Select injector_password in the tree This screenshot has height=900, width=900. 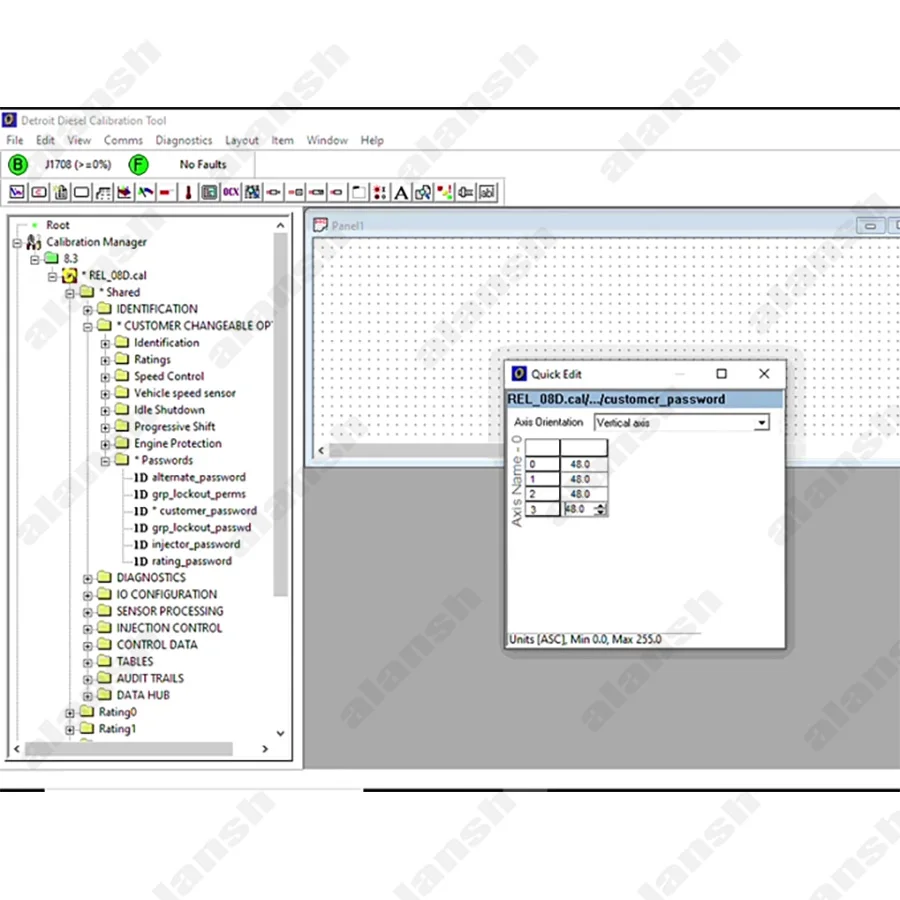(x=196, y=545)
